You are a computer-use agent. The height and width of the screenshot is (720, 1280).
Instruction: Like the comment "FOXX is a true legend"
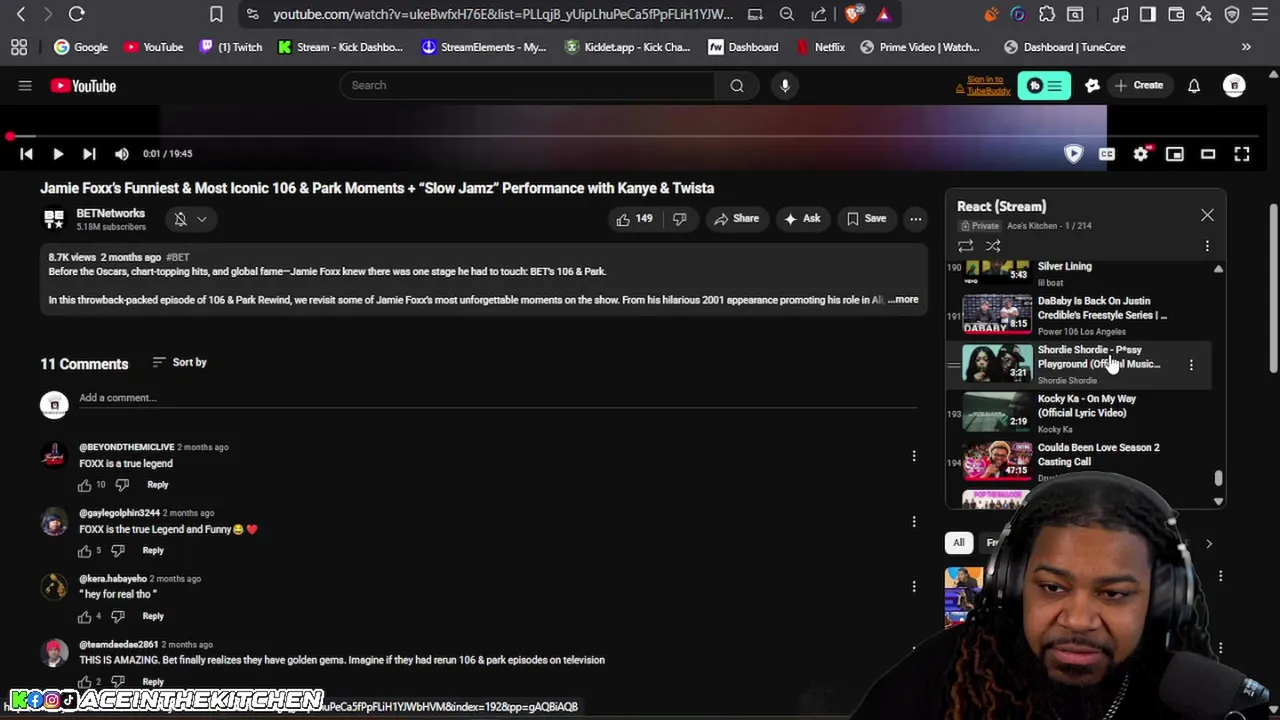point(84,485)
